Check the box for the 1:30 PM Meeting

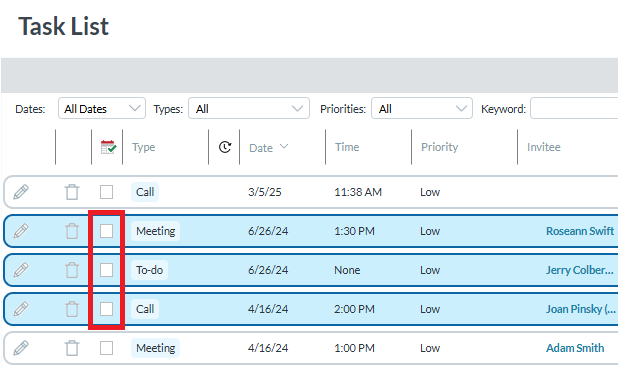tap(106, 231)
